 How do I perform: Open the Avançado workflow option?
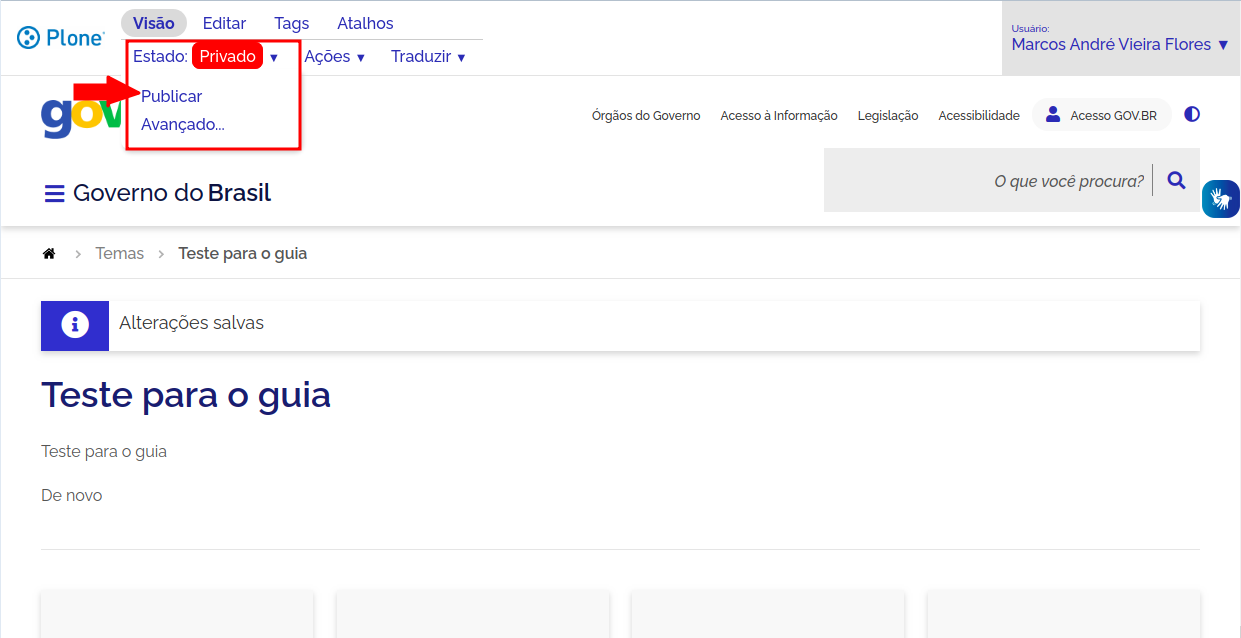(x=182, y=124)
